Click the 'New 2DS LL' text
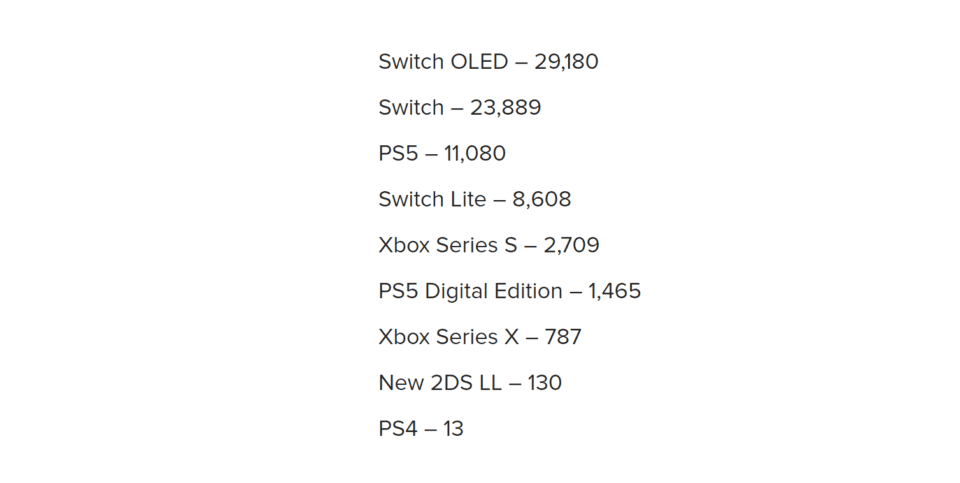The width and height of the screenshot is (960, 483). [440, 383]
